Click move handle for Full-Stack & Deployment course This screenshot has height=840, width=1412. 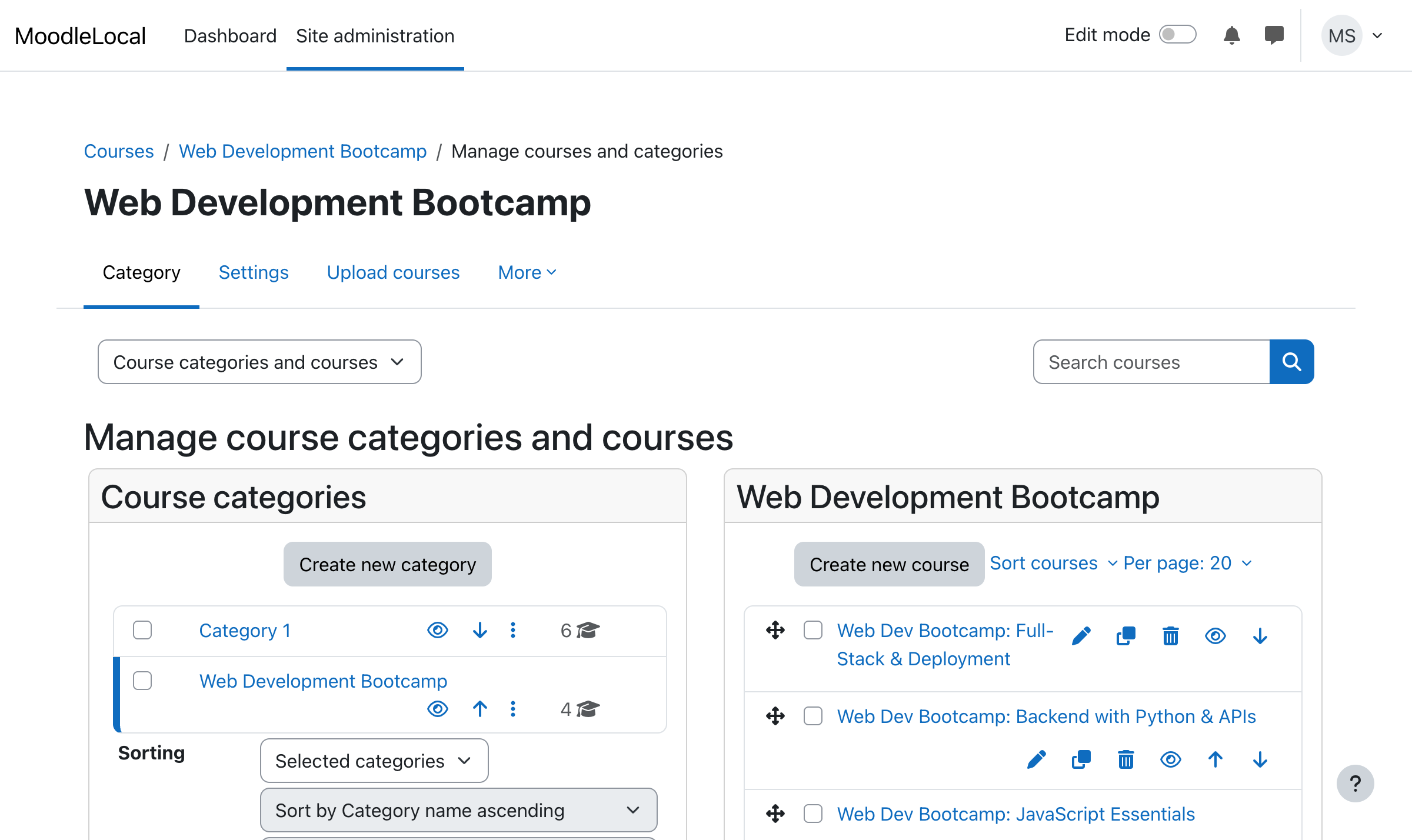pos(775,630)
